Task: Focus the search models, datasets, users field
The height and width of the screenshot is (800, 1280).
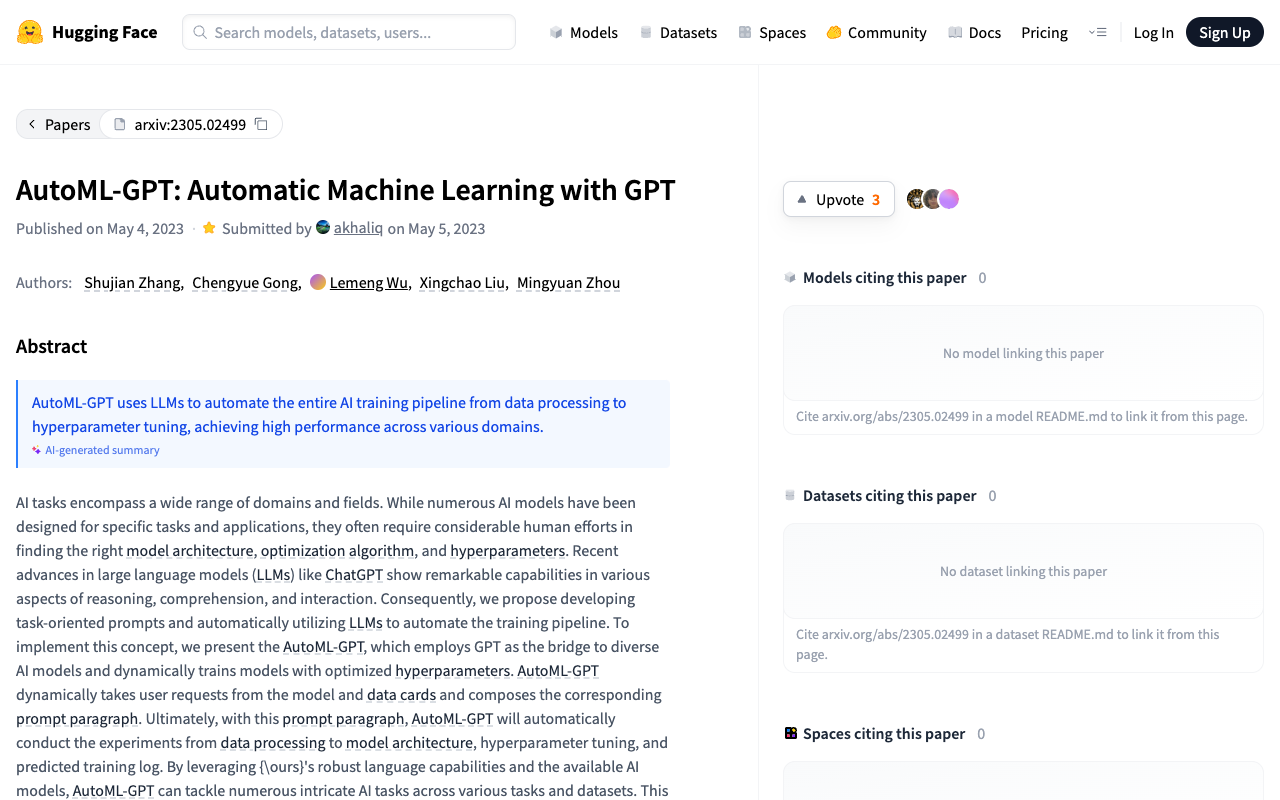Action: click(x=349, y=32)
